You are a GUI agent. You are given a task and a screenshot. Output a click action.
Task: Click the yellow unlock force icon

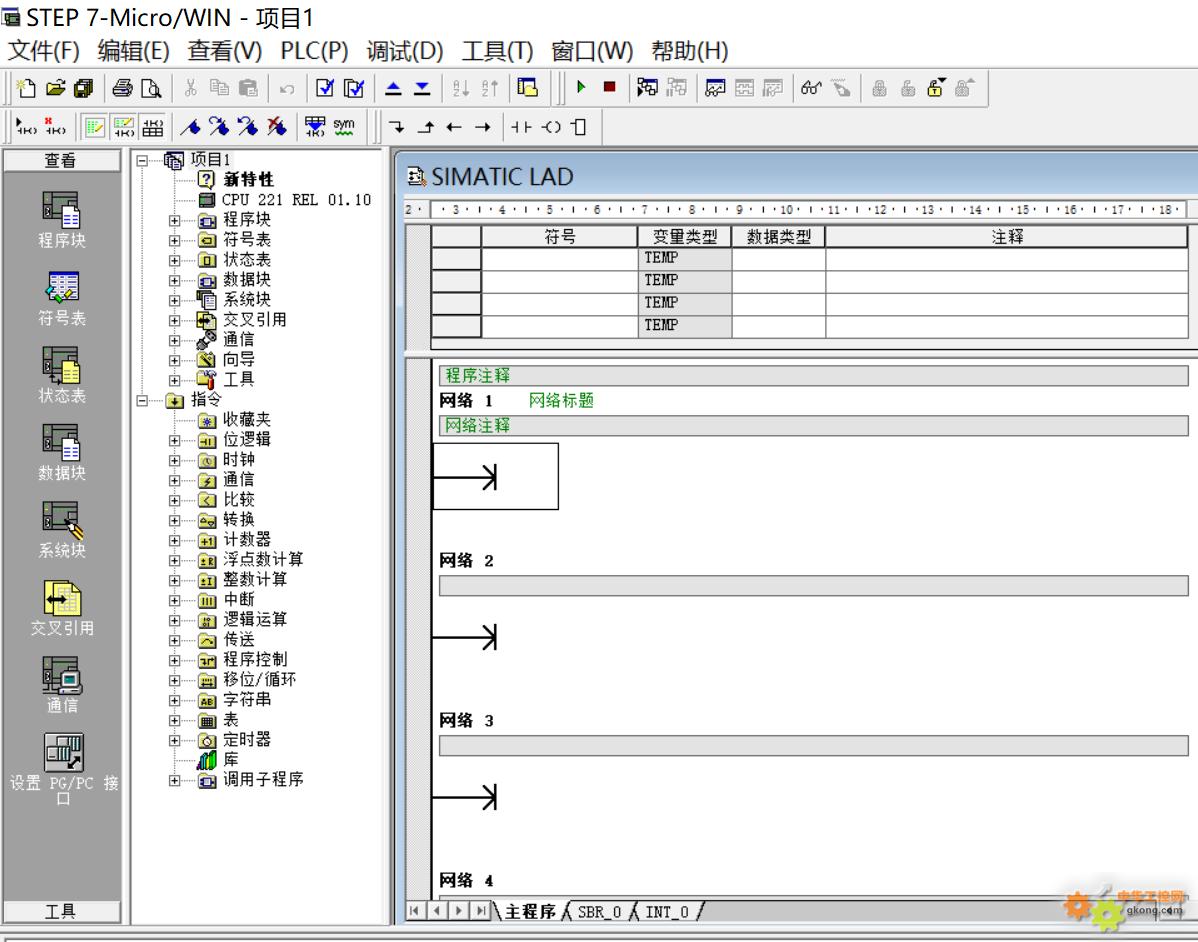(x=936, y=88)
